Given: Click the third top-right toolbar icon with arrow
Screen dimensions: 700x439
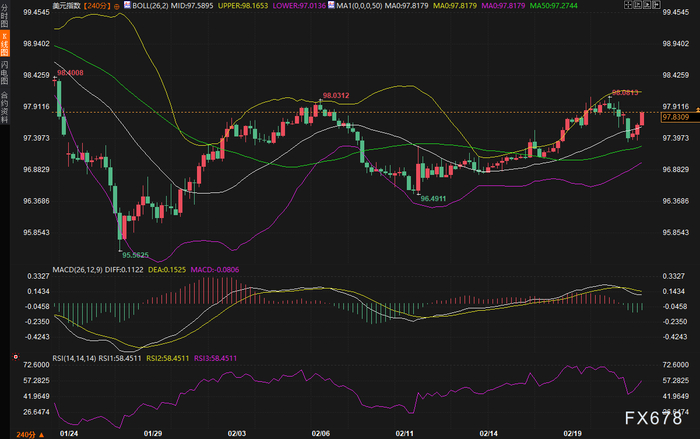Looking at the screenshot, I should point(647,5).
